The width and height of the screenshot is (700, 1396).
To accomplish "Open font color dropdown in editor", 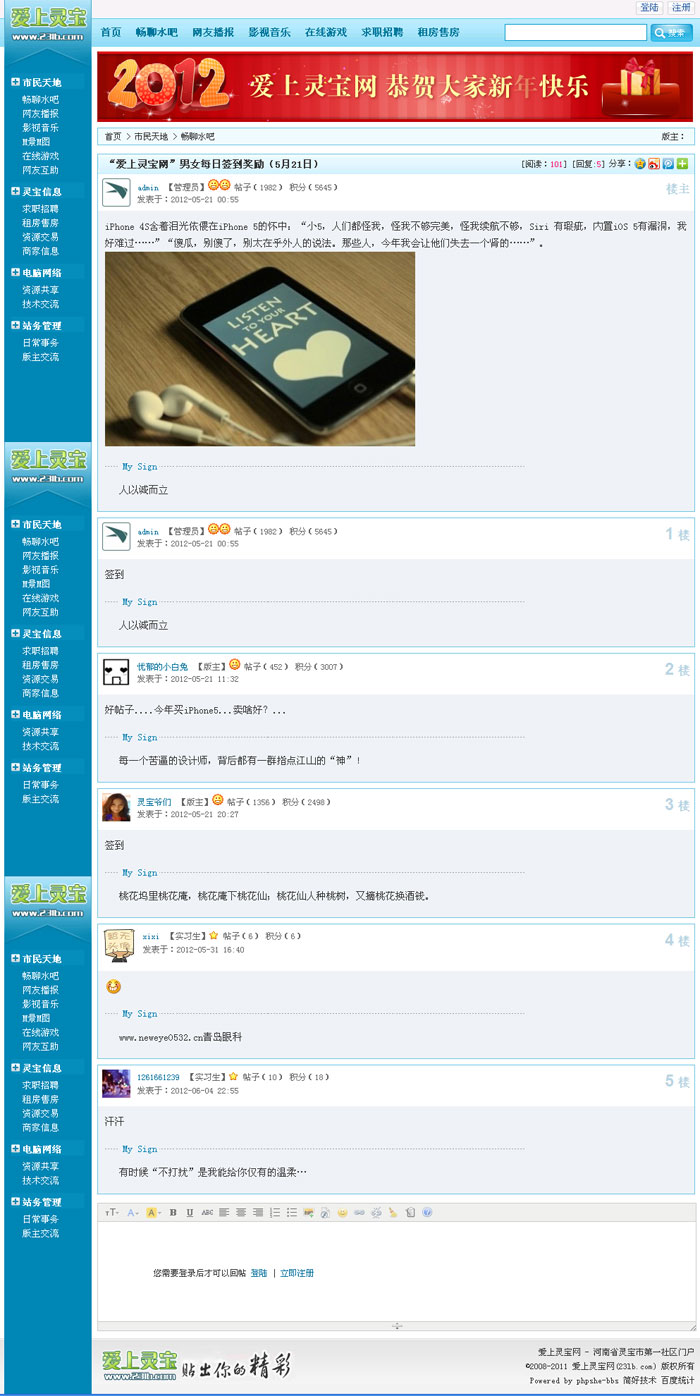I will pos(133,1212).
